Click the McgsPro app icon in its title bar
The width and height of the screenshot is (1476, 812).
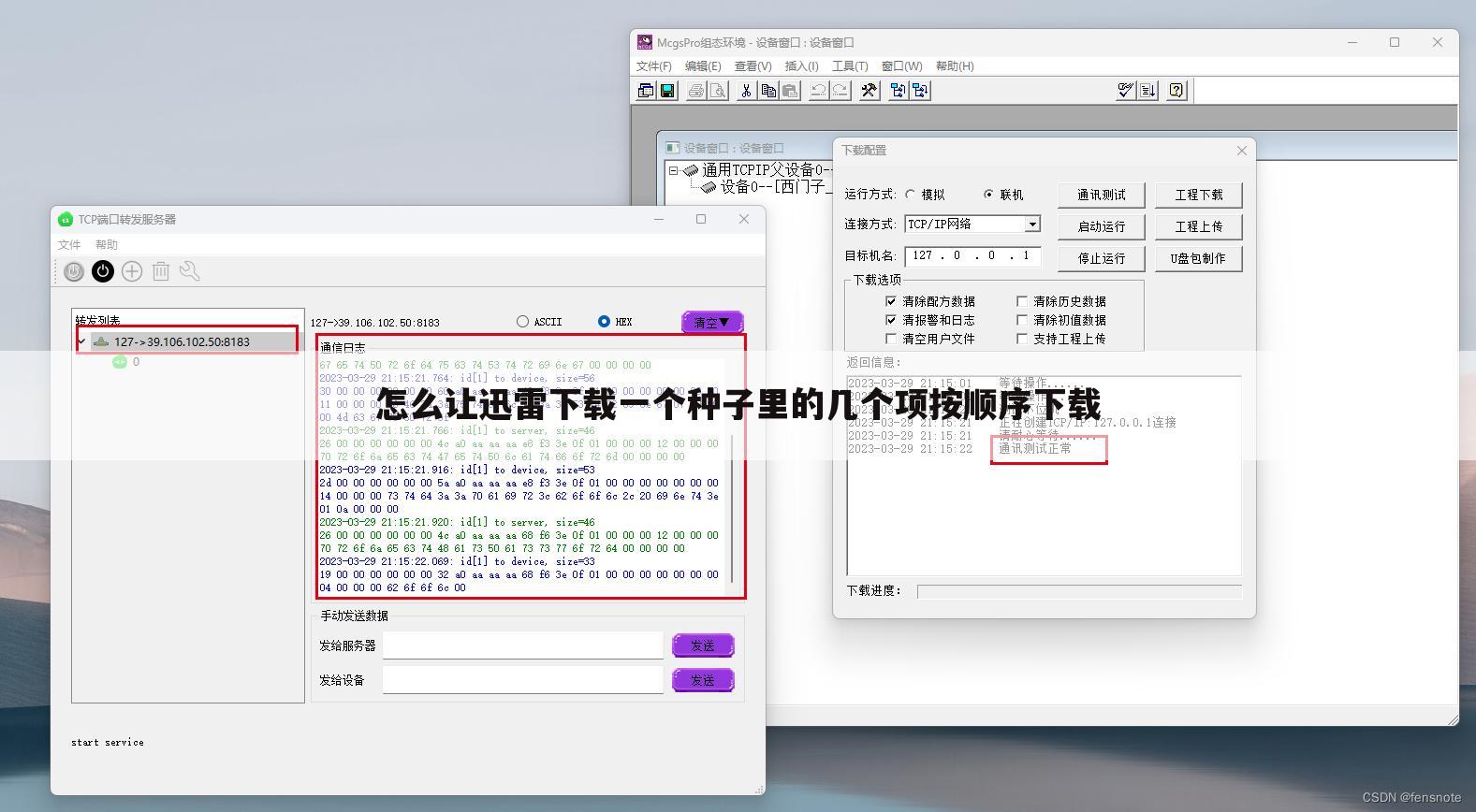click(x=645, y=42)
